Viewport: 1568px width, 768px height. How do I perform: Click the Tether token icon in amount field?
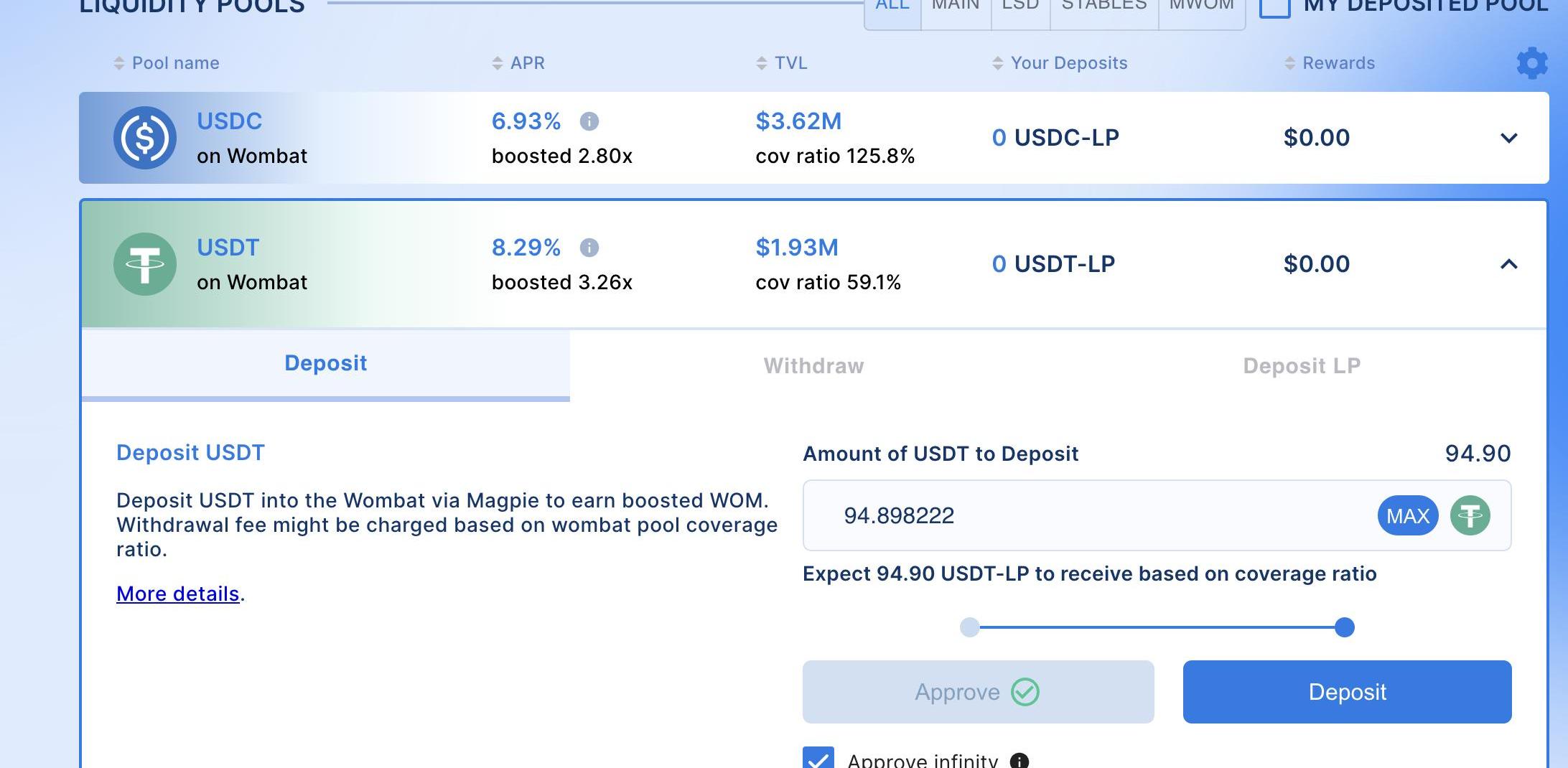coord(1470,515)
